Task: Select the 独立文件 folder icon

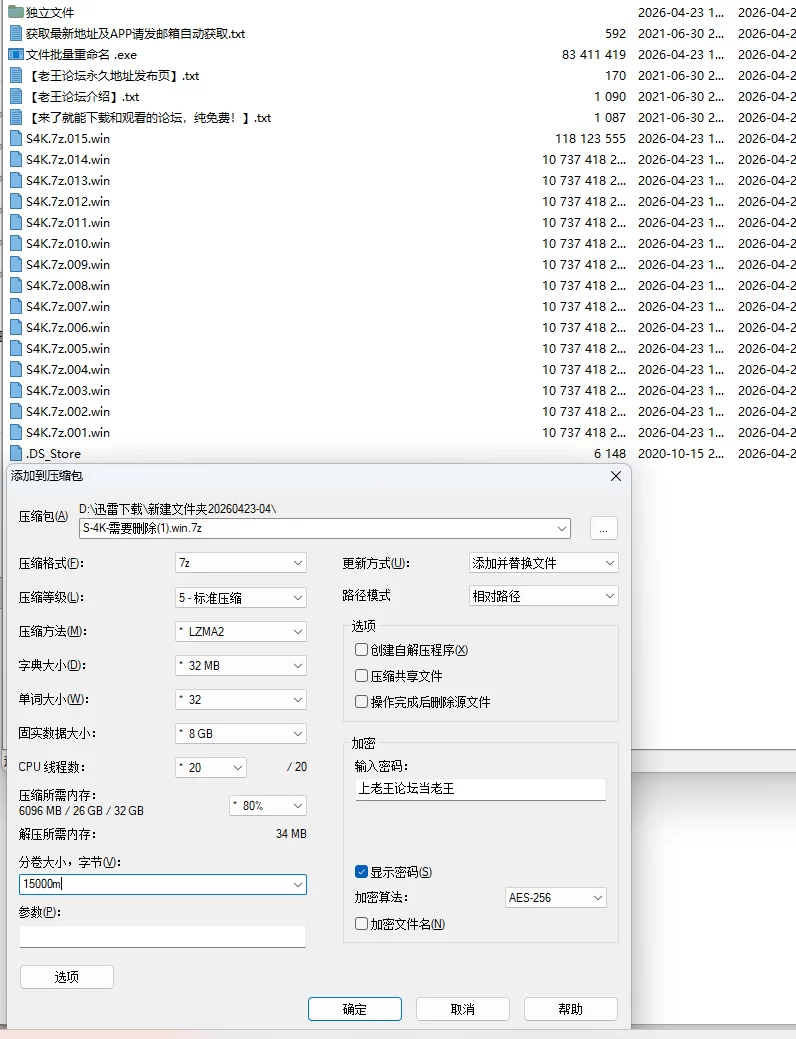Action: point(16,12)
